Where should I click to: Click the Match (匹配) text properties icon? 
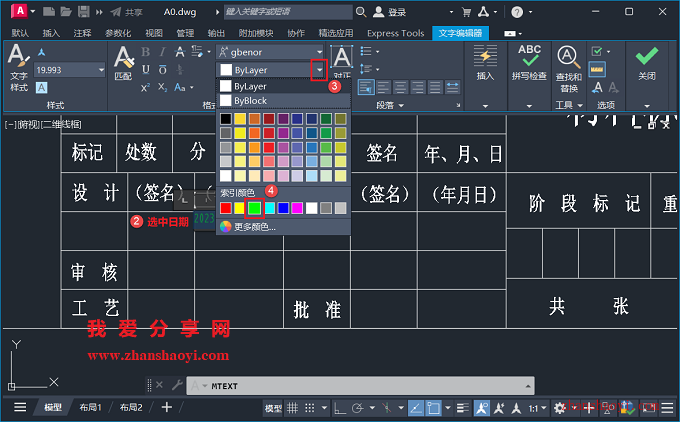pos(123,63)
